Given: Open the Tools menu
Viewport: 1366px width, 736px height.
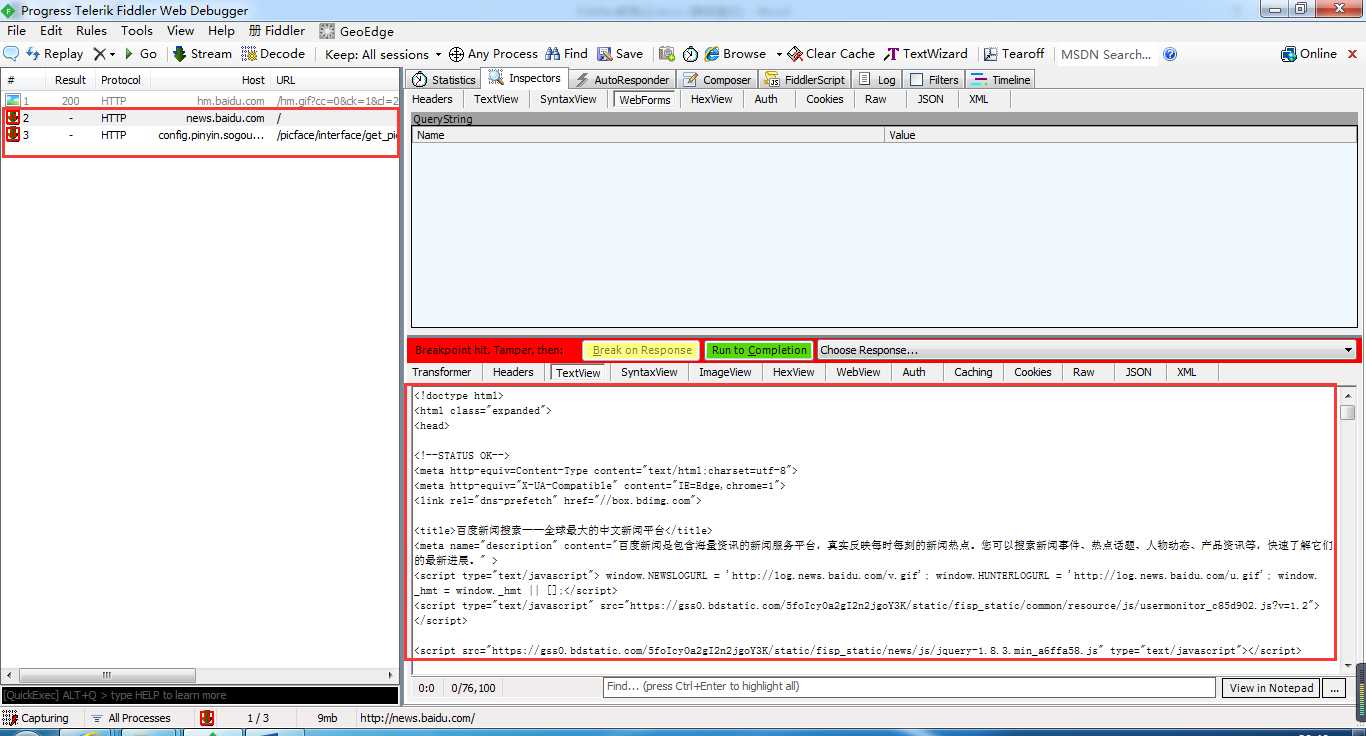Looking at the screenshot, I should pos(137,31).
